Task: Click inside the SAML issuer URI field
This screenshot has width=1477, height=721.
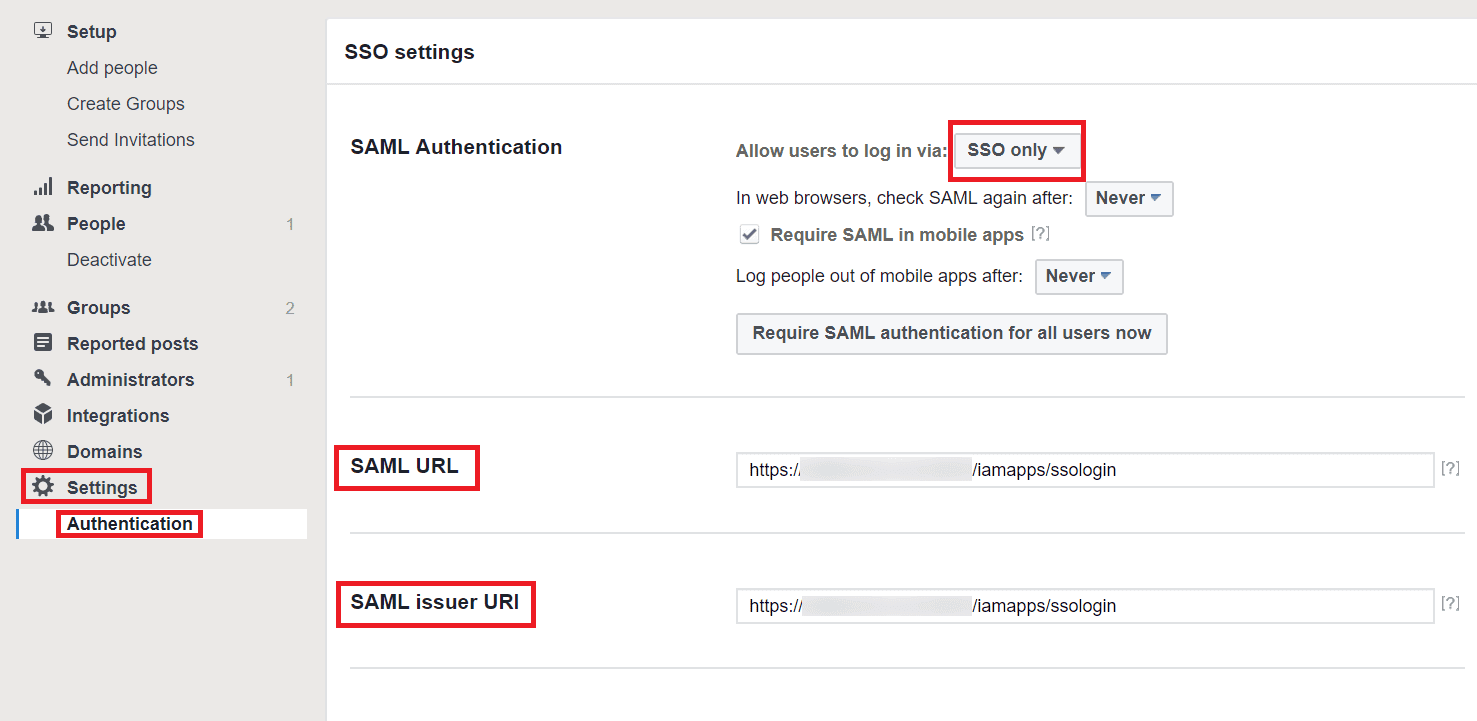Action: (x=1084, y=605)
